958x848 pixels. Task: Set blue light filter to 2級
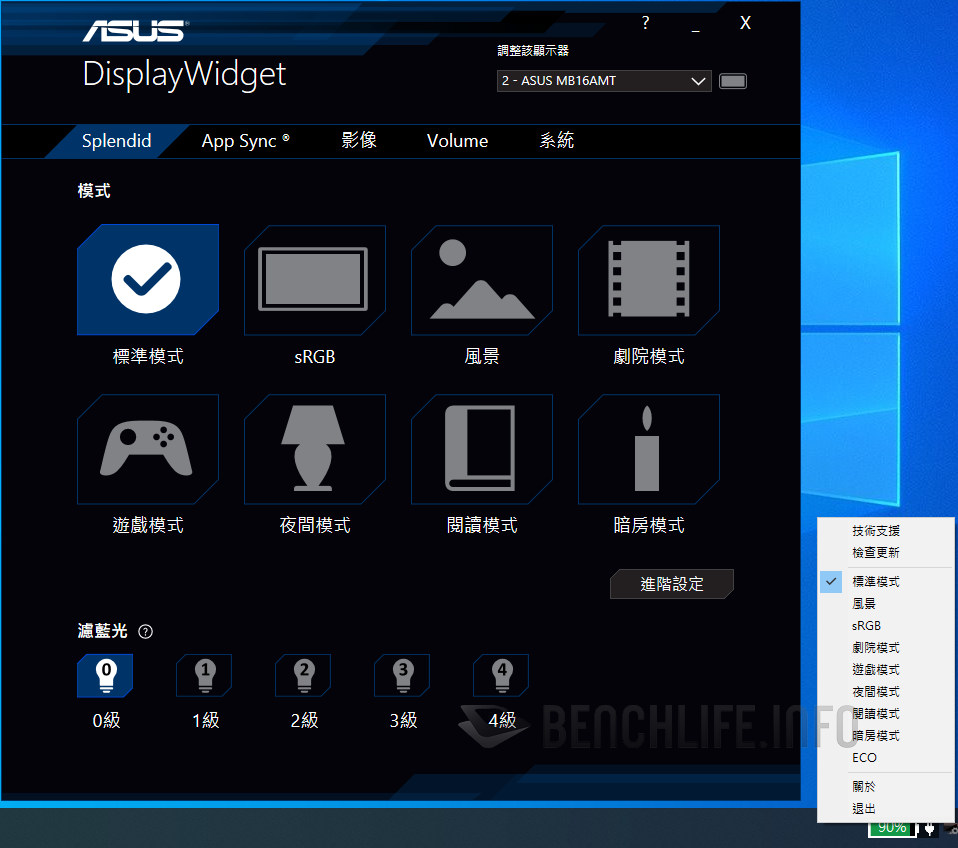(303, 676)
